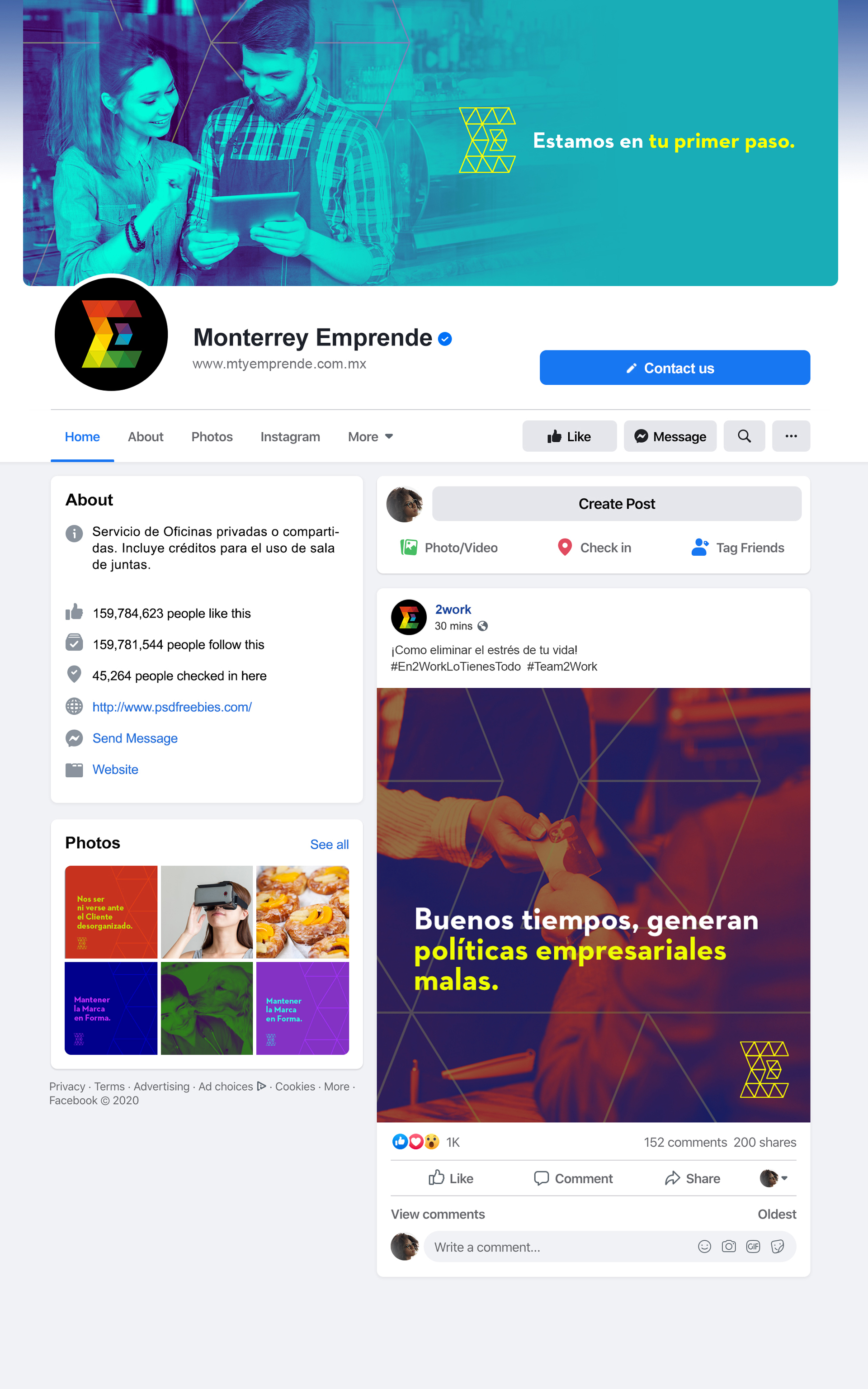Attach a photo using the camera icon

(x=728, y=1246)
